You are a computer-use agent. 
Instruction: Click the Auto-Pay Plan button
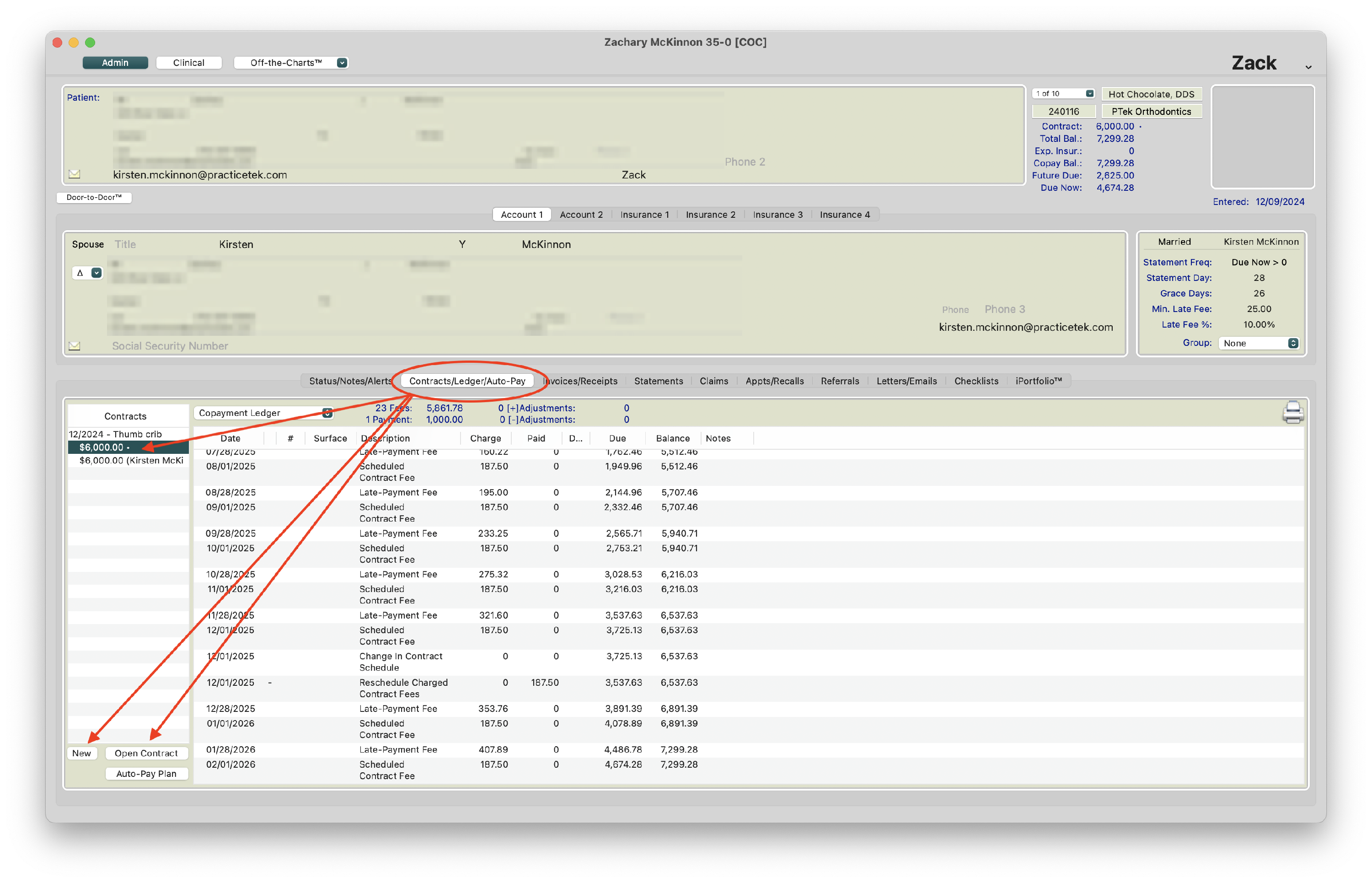pos(146,774)
